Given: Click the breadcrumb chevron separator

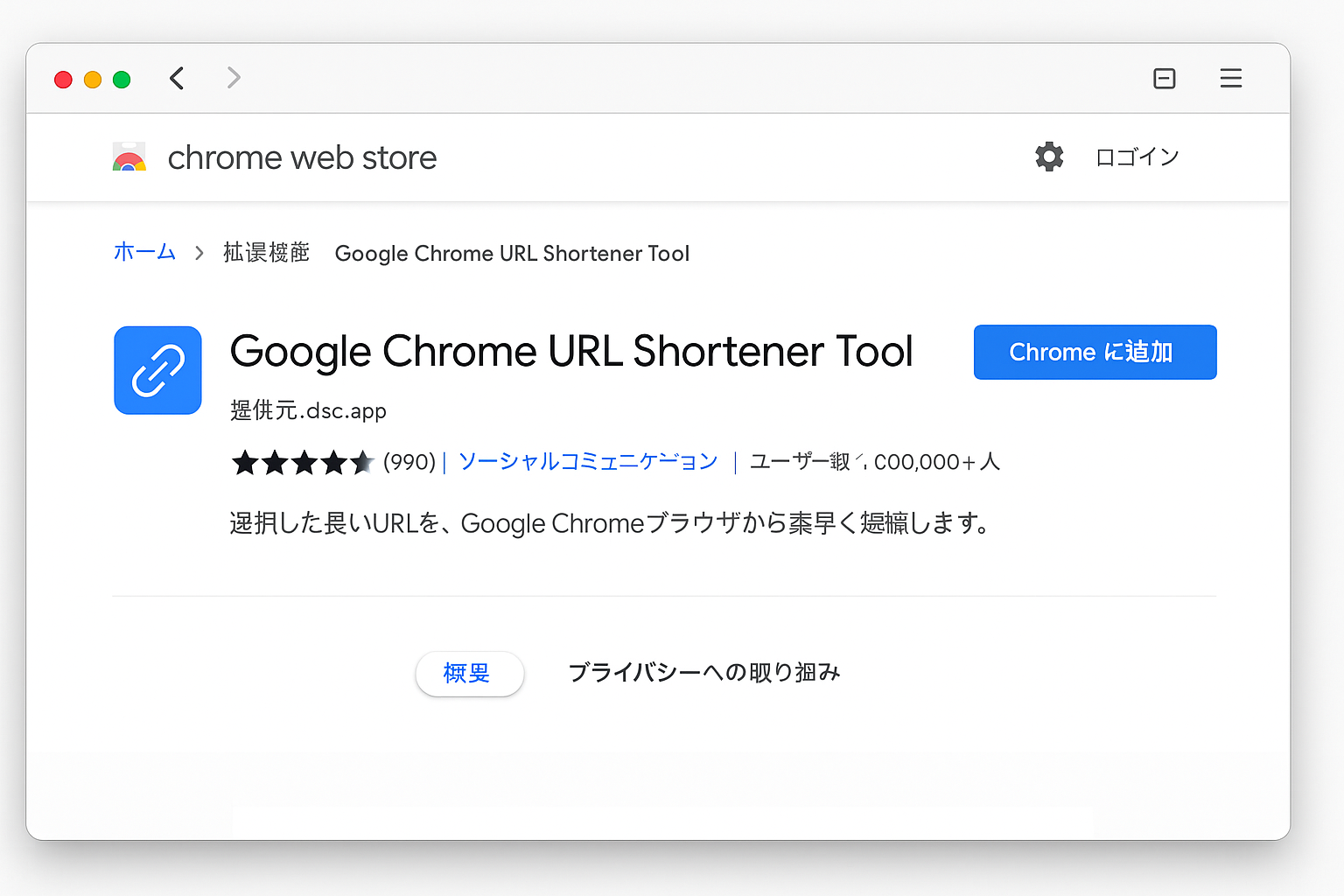Looking at the screenshot, I should pyautogui.click(x=199, y=253).
